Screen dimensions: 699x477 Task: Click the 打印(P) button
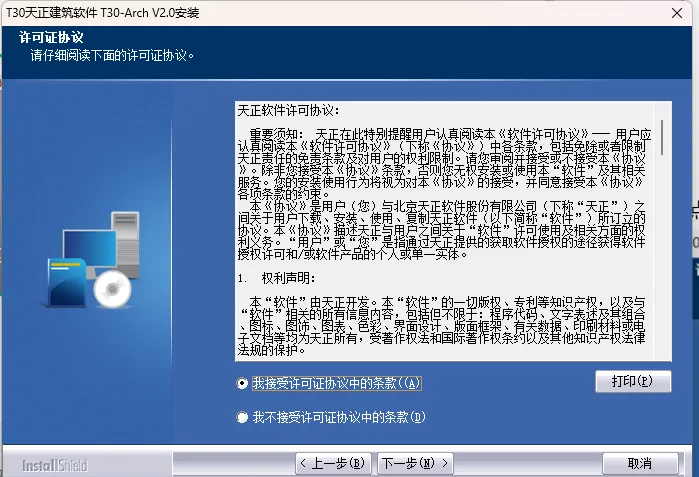633,382
